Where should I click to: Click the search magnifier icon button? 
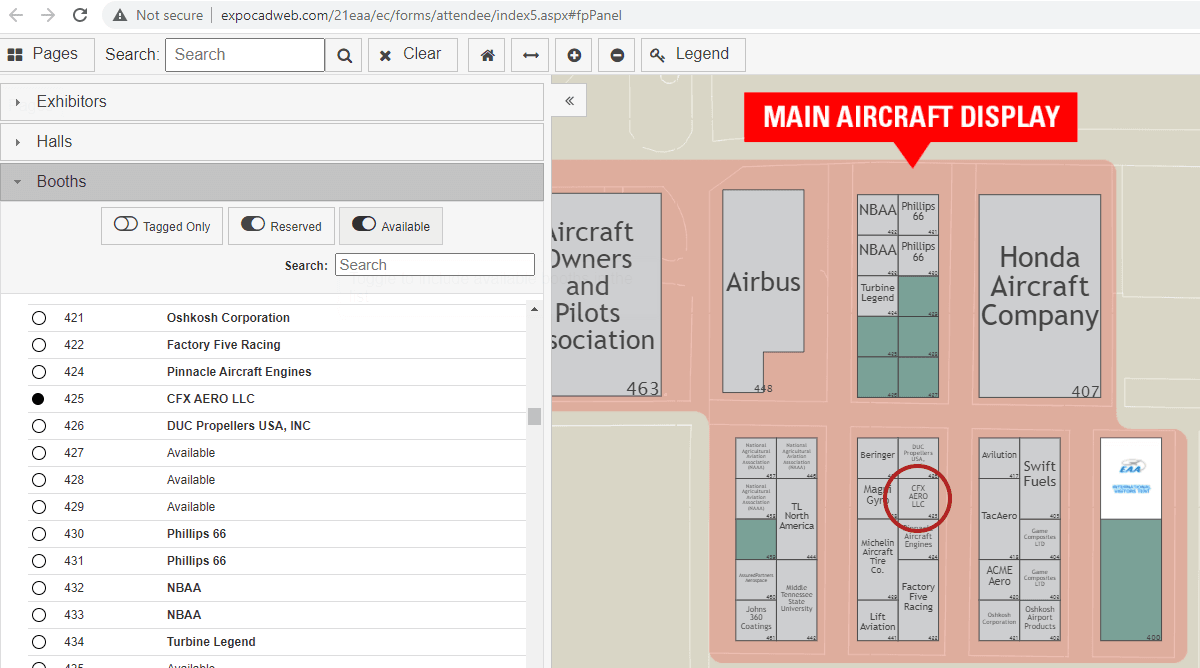344,55
